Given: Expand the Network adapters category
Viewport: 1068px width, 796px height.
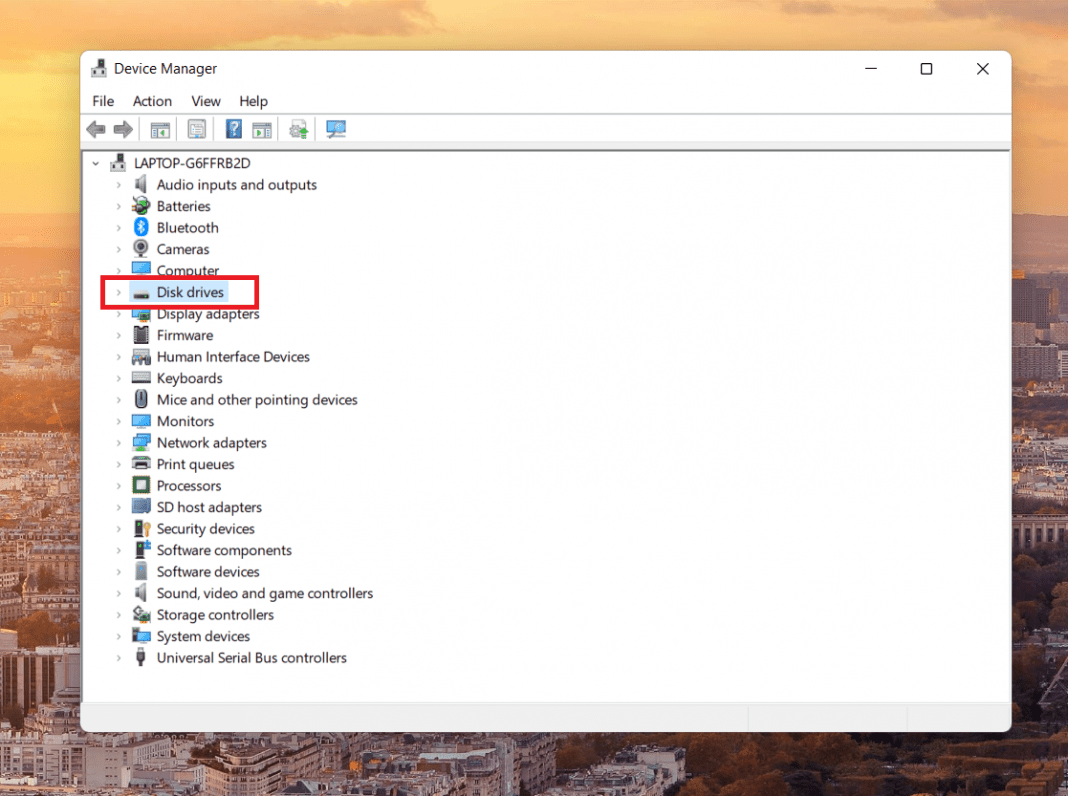Looking at the screenshot, I should [119, 442].
